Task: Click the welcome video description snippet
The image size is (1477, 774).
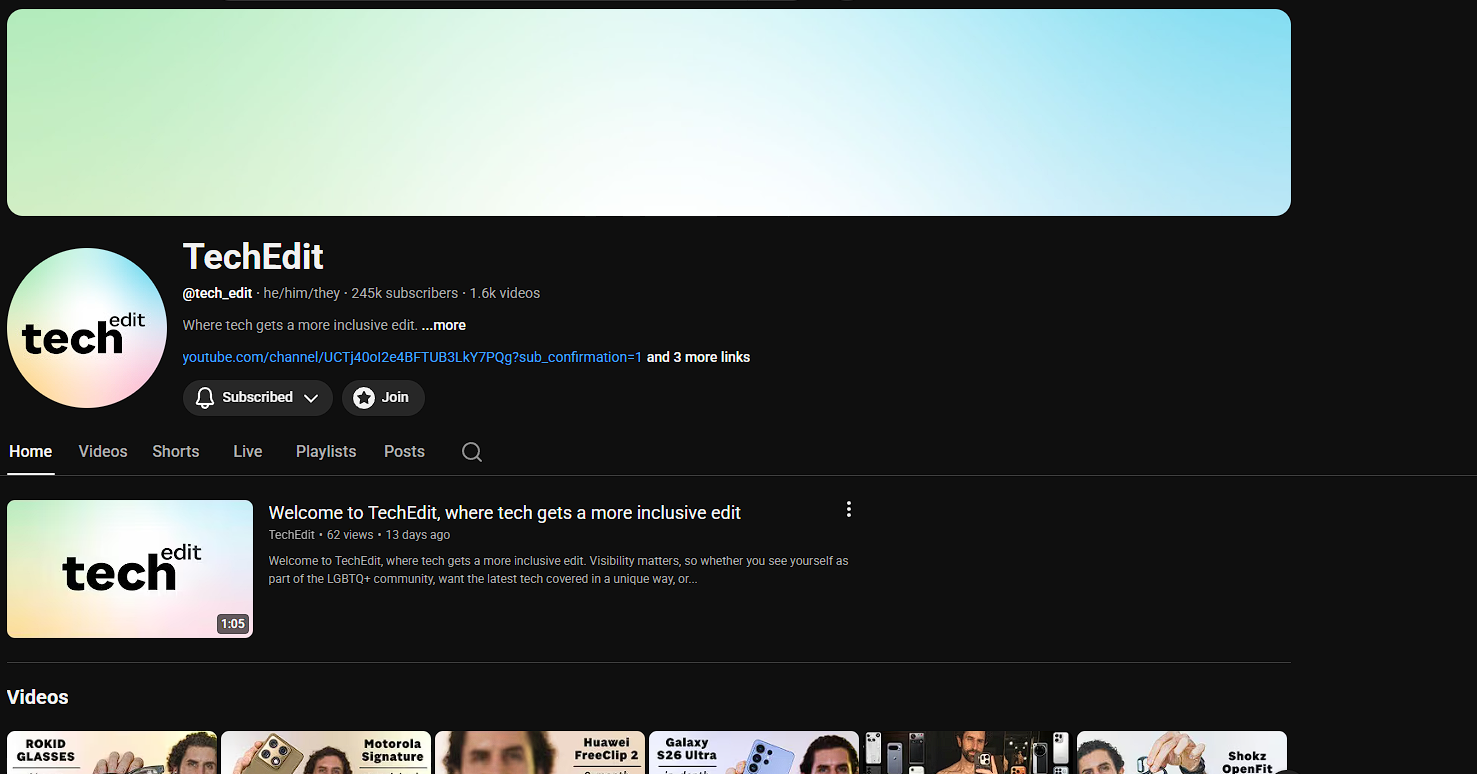Action: click(558, 570)
